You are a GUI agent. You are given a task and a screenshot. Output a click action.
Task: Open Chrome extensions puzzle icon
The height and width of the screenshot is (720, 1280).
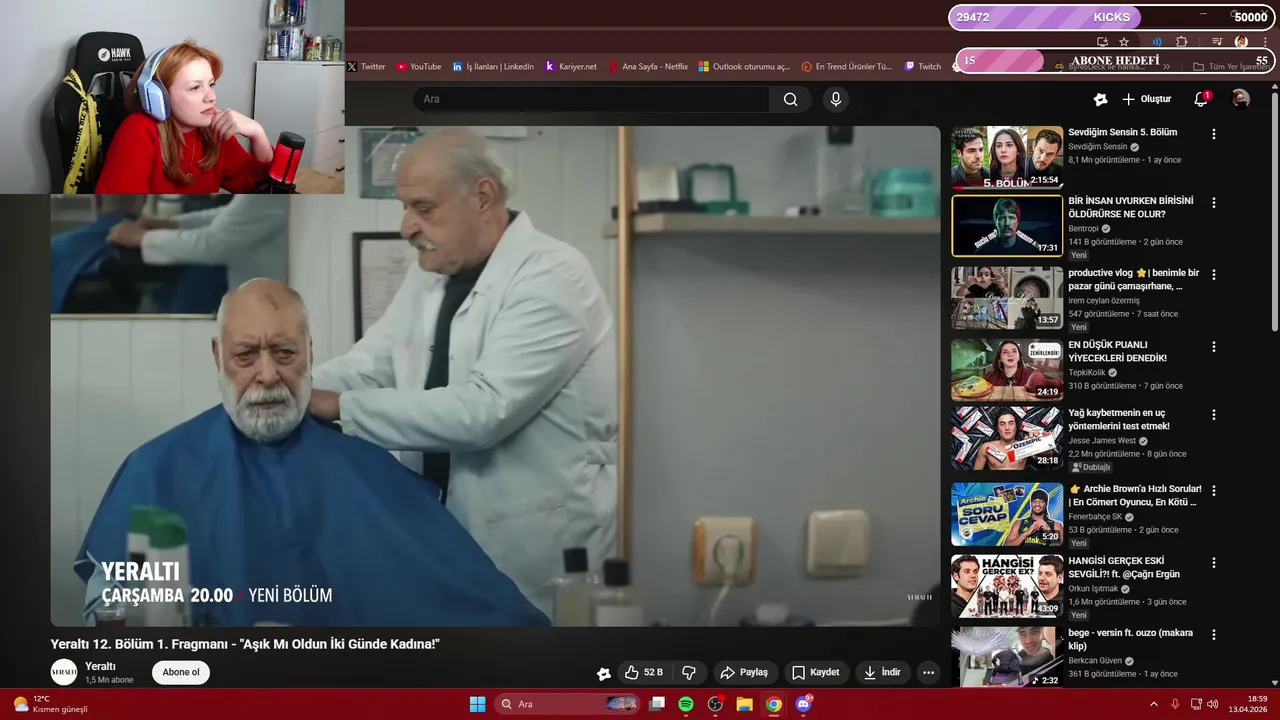pos(1181,42)
